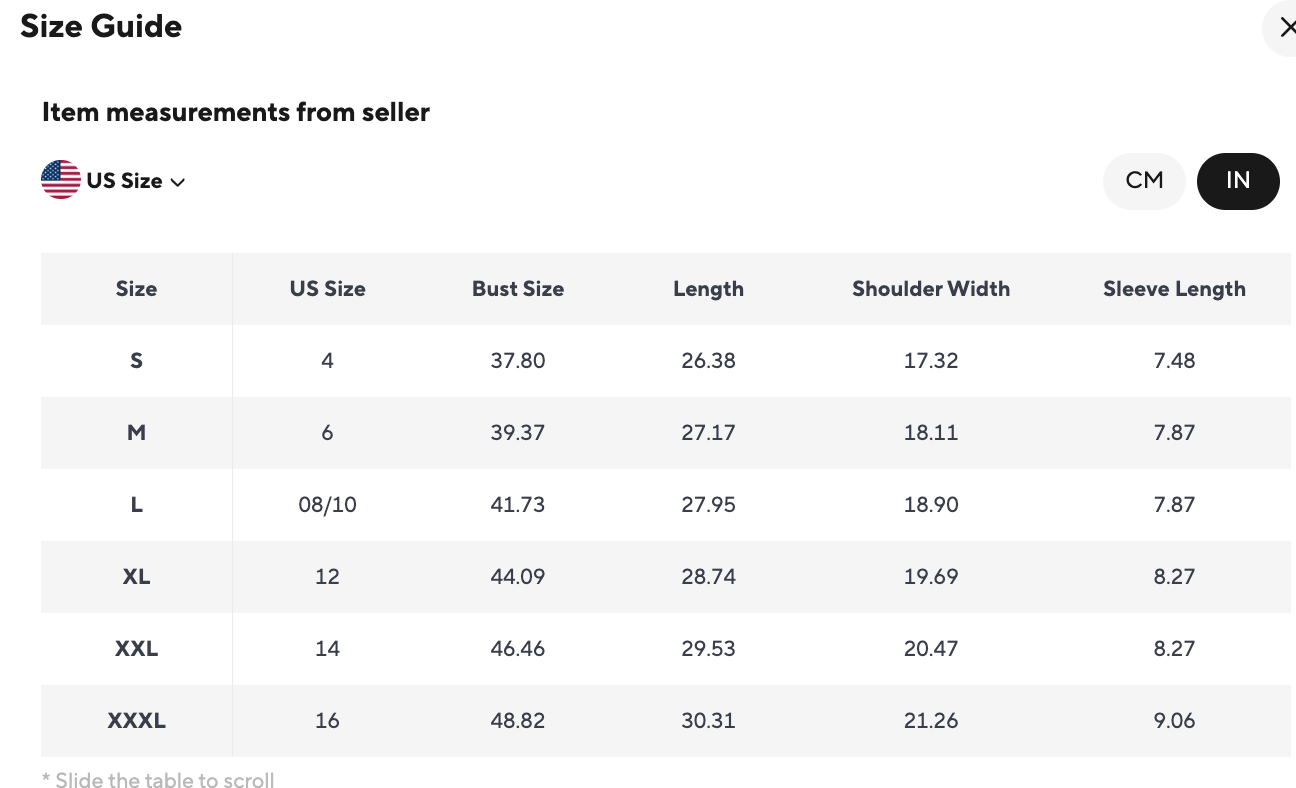
Task: Click the Bust Size column header
Action: (x=518, y=289)
